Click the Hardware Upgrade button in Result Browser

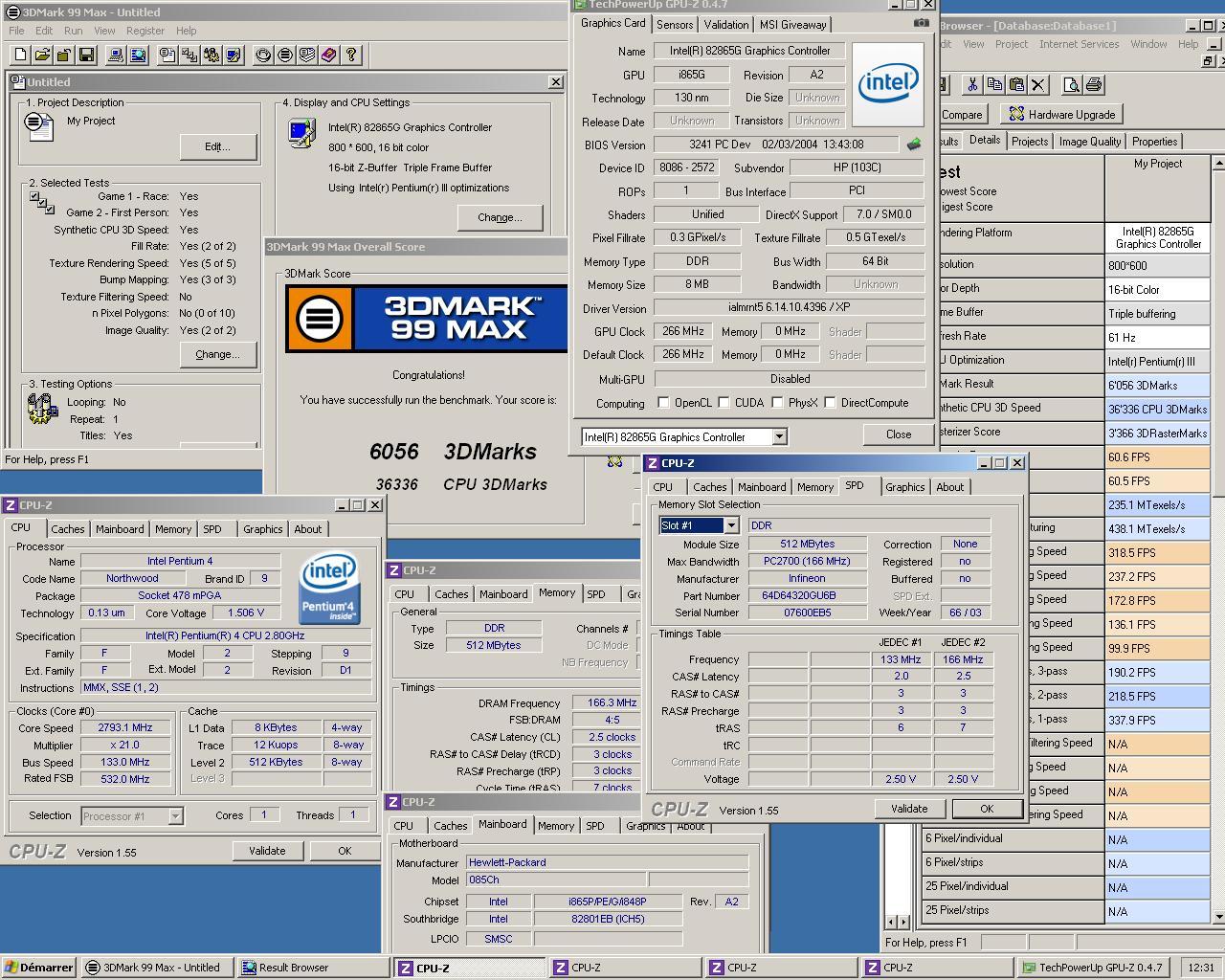(x=1060, y=114)
